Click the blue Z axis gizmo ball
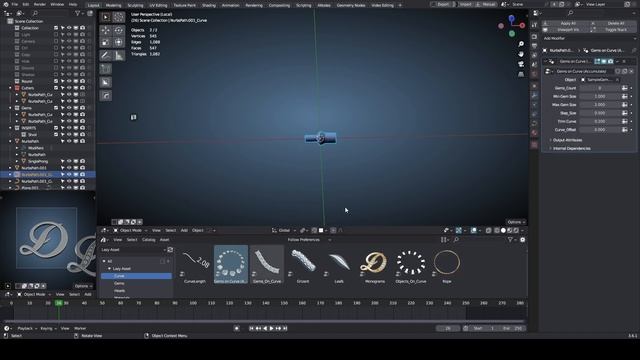The image size is (640, 360). [511, 18]
